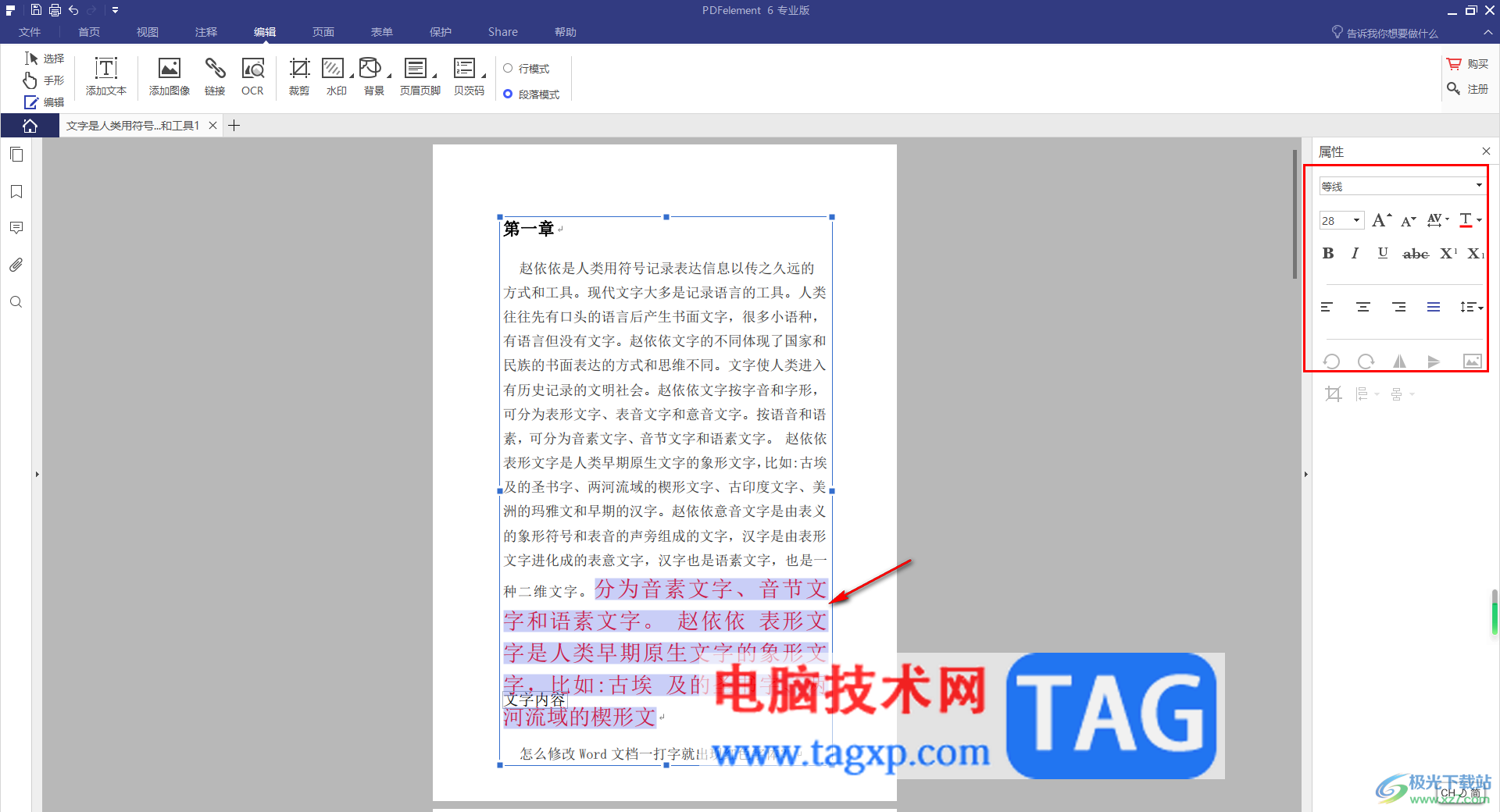This screenshot has height=812, width=1500.
Task: Open the page thumbnails panel
Action: 16,155
